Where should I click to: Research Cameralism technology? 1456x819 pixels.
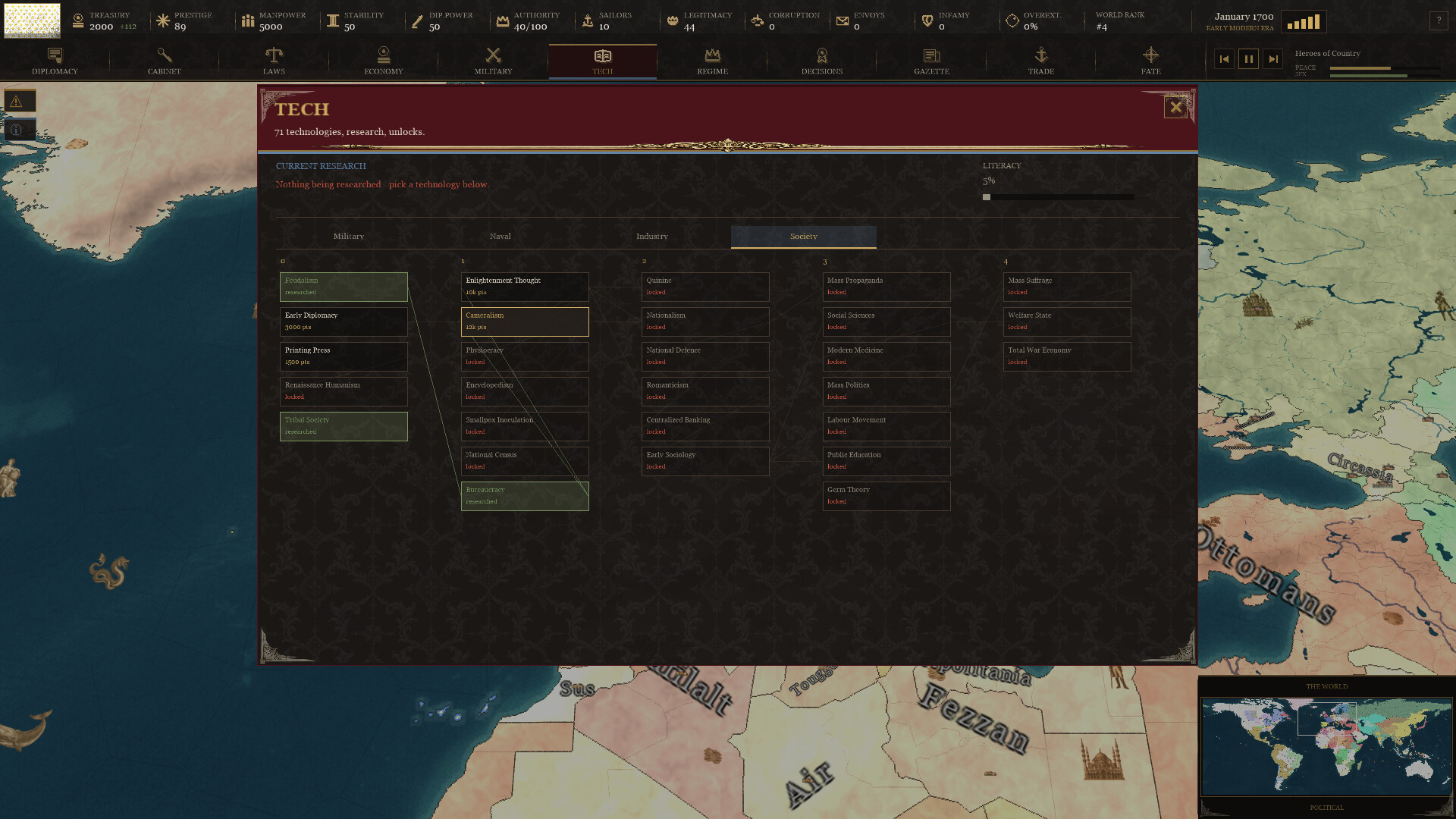[x=525, y=322]
